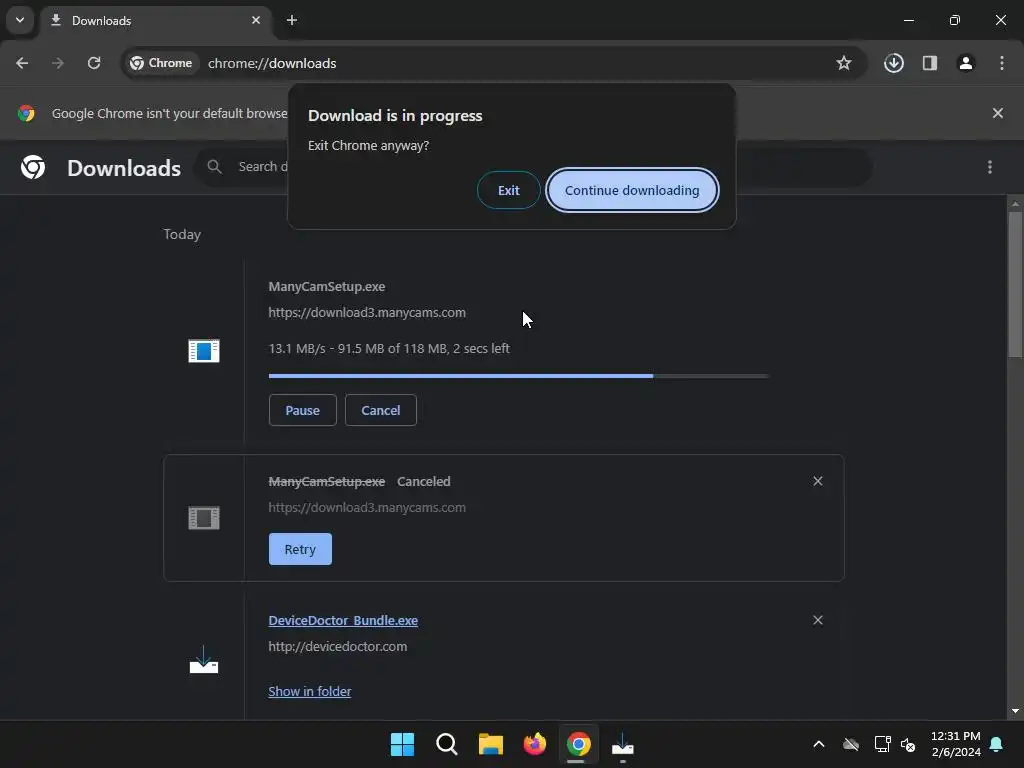Bookmark this page with the star icon
Image resolution: width=1024 pixels, height=768 pixels.
[x=844, y=63]
